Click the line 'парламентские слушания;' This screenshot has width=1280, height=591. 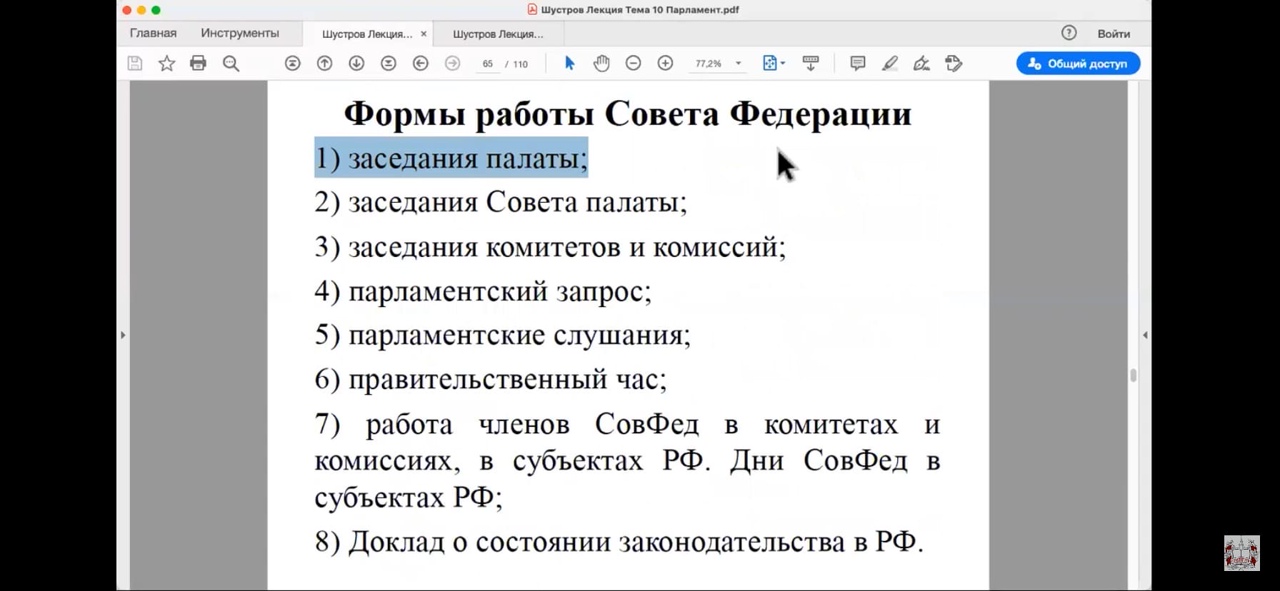click(519, 335)
